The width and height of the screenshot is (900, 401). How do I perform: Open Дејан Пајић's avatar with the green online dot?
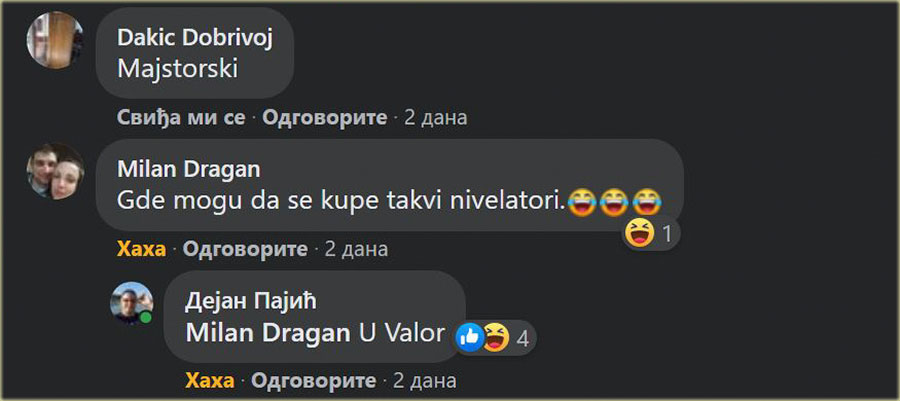(132, 302)
